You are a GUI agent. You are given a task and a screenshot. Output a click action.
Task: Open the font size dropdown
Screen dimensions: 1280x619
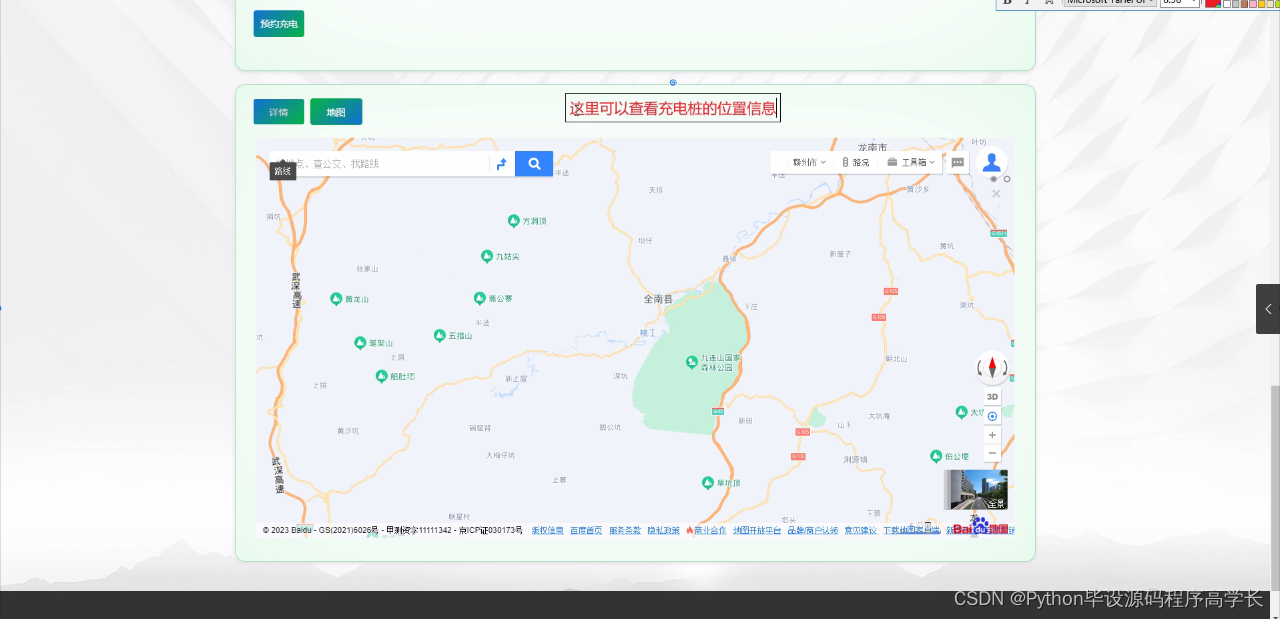point(1180,3)
